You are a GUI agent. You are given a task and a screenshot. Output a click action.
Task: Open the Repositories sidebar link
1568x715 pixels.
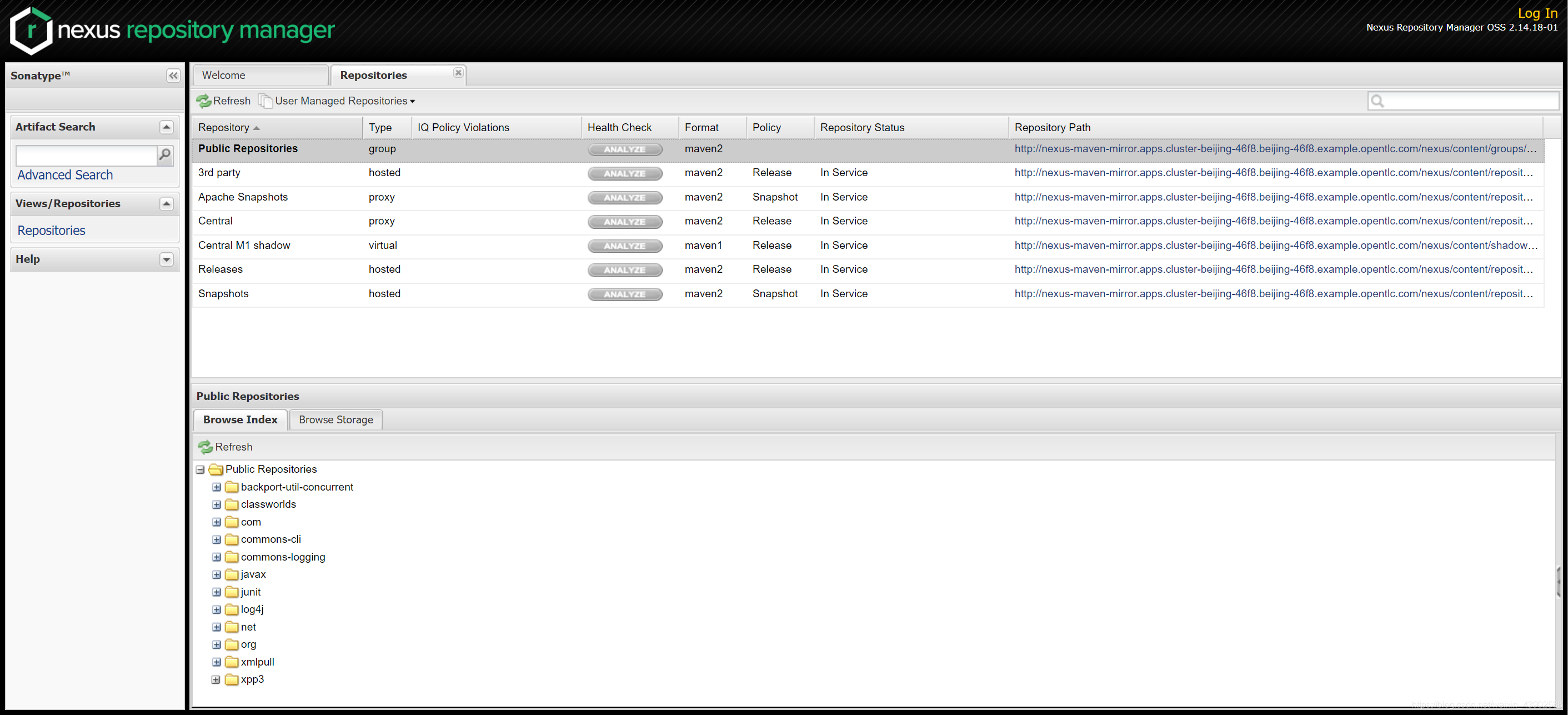51,231
